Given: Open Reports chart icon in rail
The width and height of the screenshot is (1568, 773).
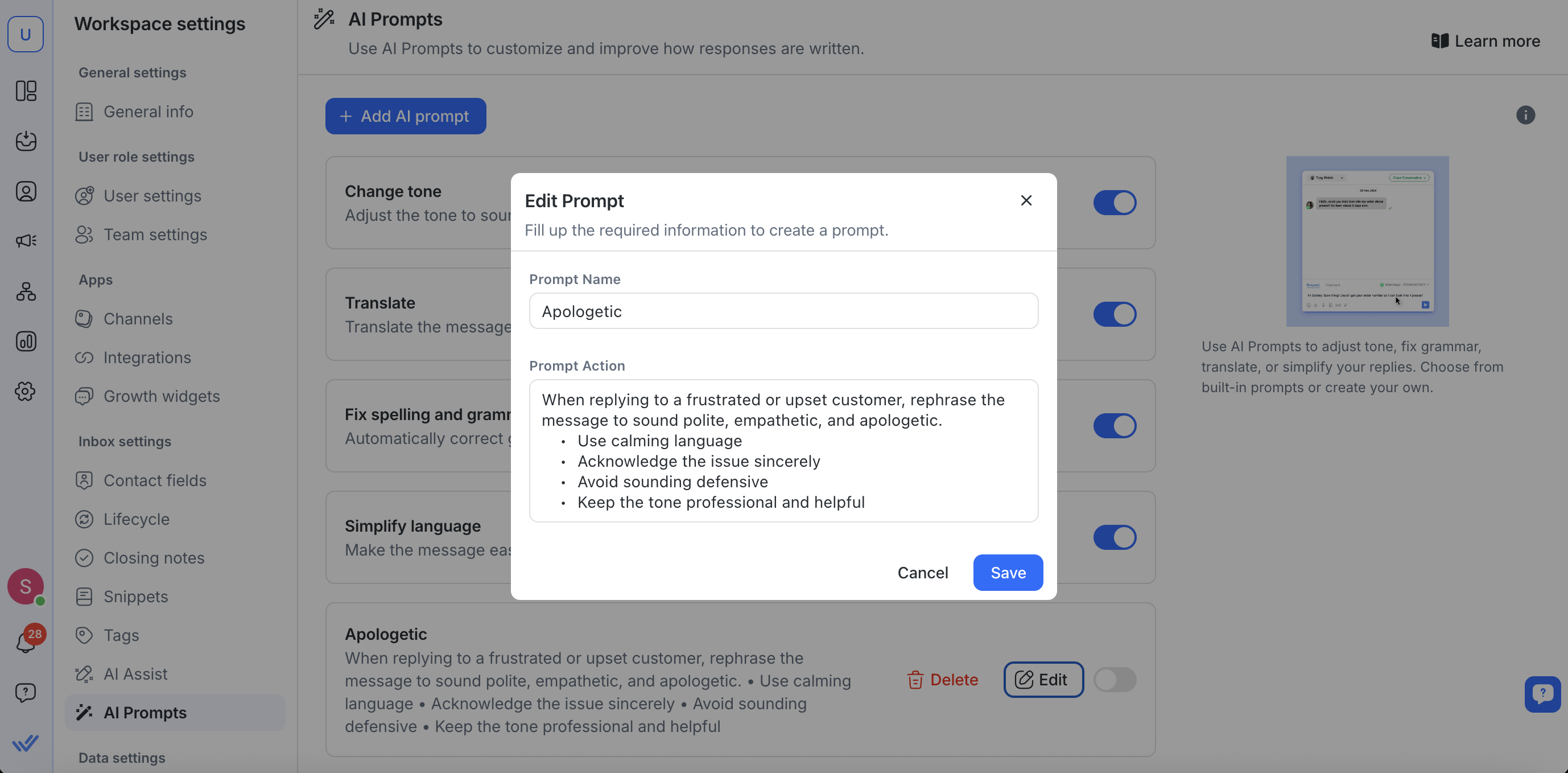Looking at the screenshot, I should pyautogui.click(x=26, y=341).
